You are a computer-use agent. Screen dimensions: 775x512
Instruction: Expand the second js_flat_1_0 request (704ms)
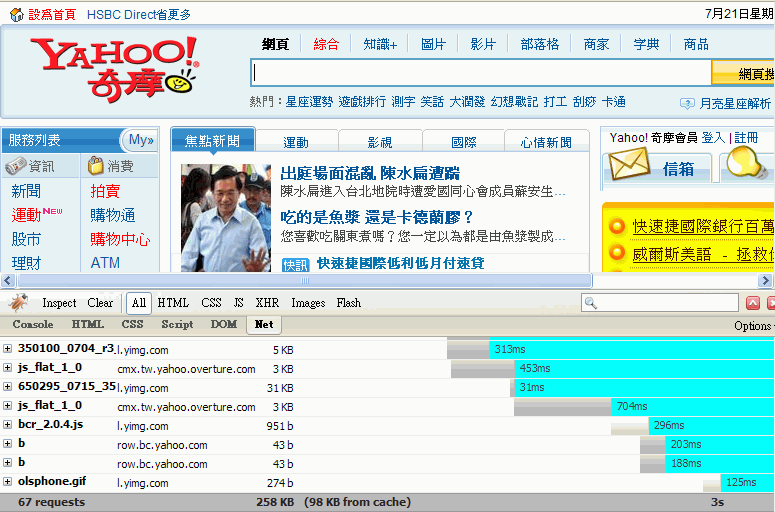tap(7, 405)
